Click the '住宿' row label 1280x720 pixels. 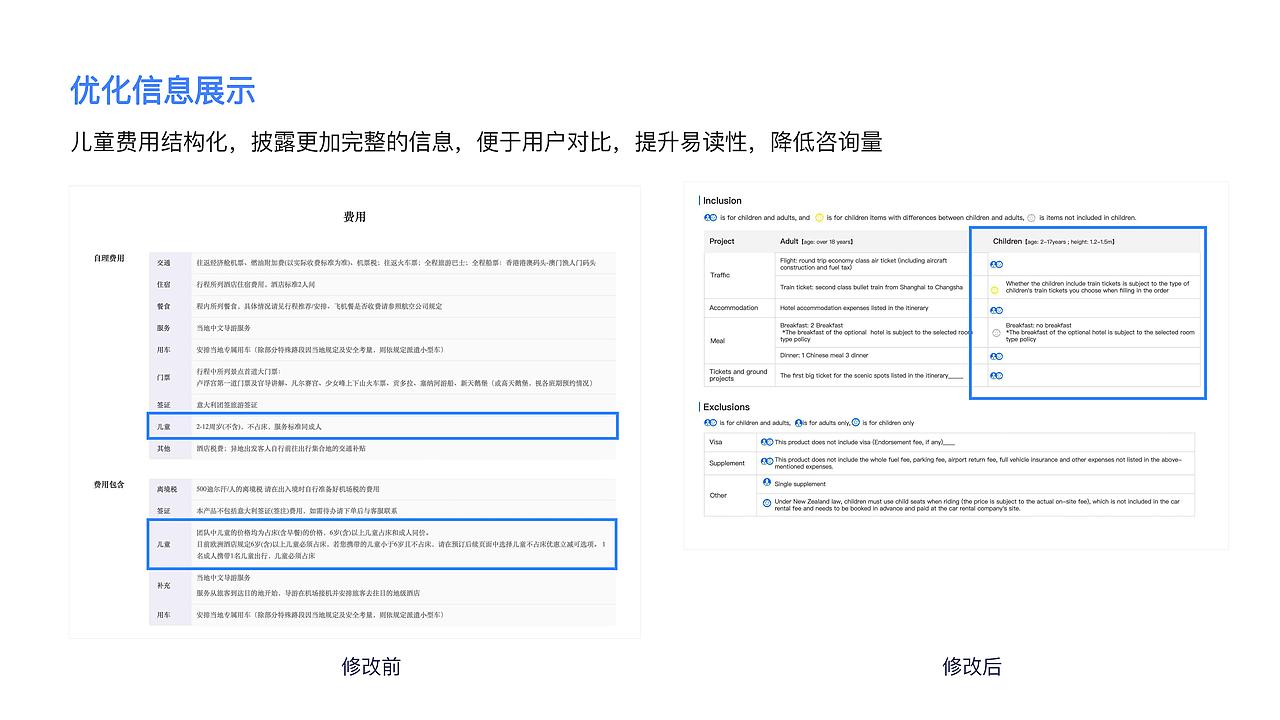[x=163, y=285]
